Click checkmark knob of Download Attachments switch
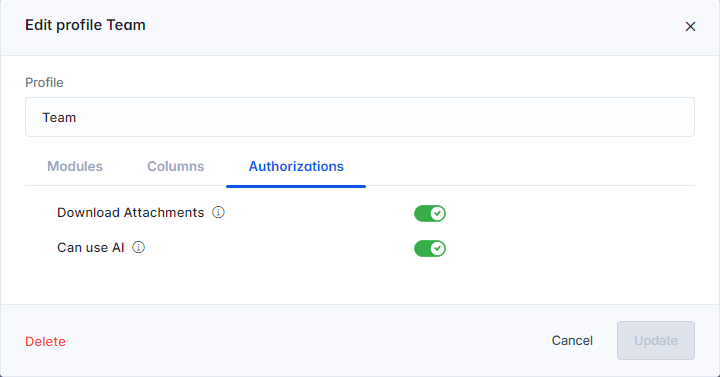The image size is (720, 377). click(438, 213)
